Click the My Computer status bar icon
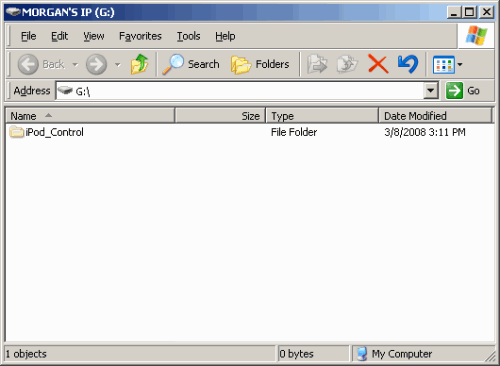 (362, 354)
